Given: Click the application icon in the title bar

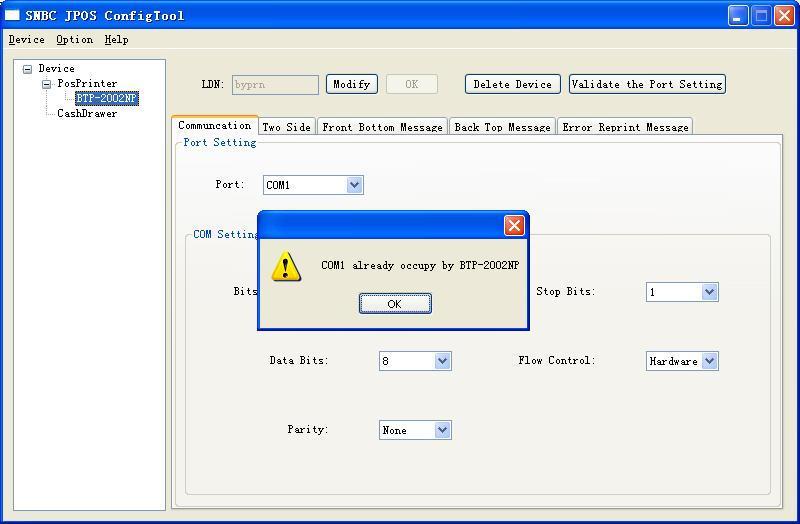Looking at the screenshot, I should click(11, 15).
